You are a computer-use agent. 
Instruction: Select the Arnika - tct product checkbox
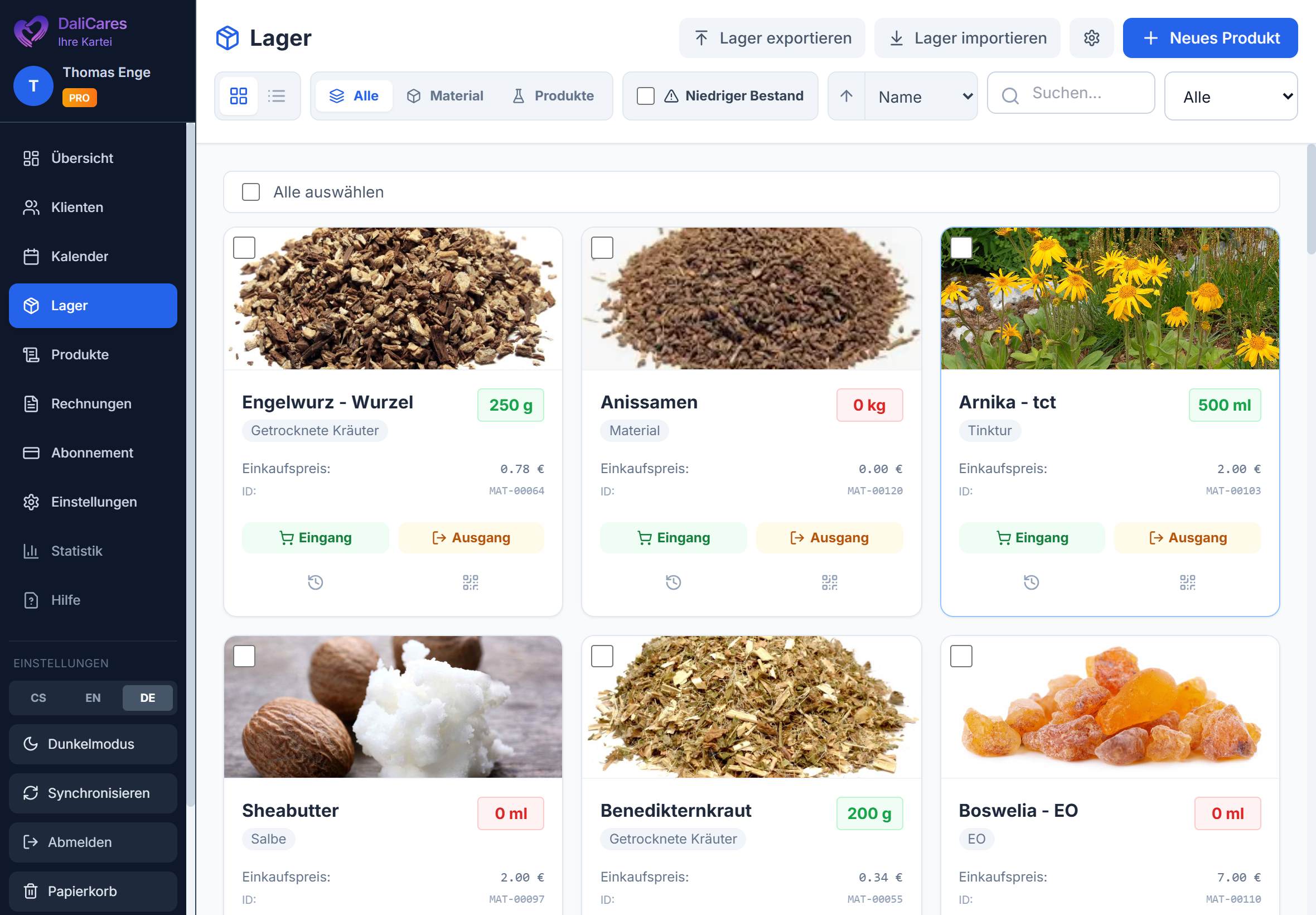point(961,248)
